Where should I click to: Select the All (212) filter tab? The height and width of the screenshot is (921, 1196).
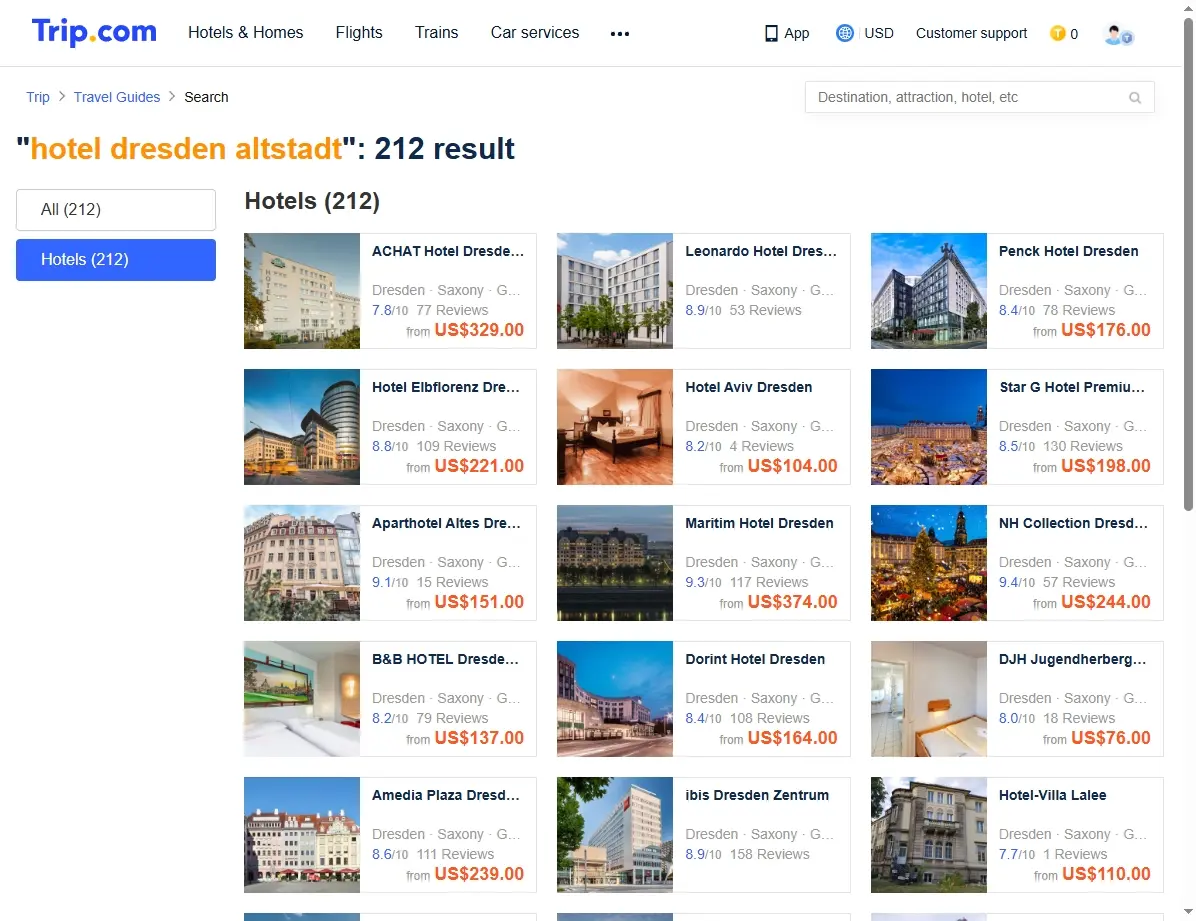(116, 210)
